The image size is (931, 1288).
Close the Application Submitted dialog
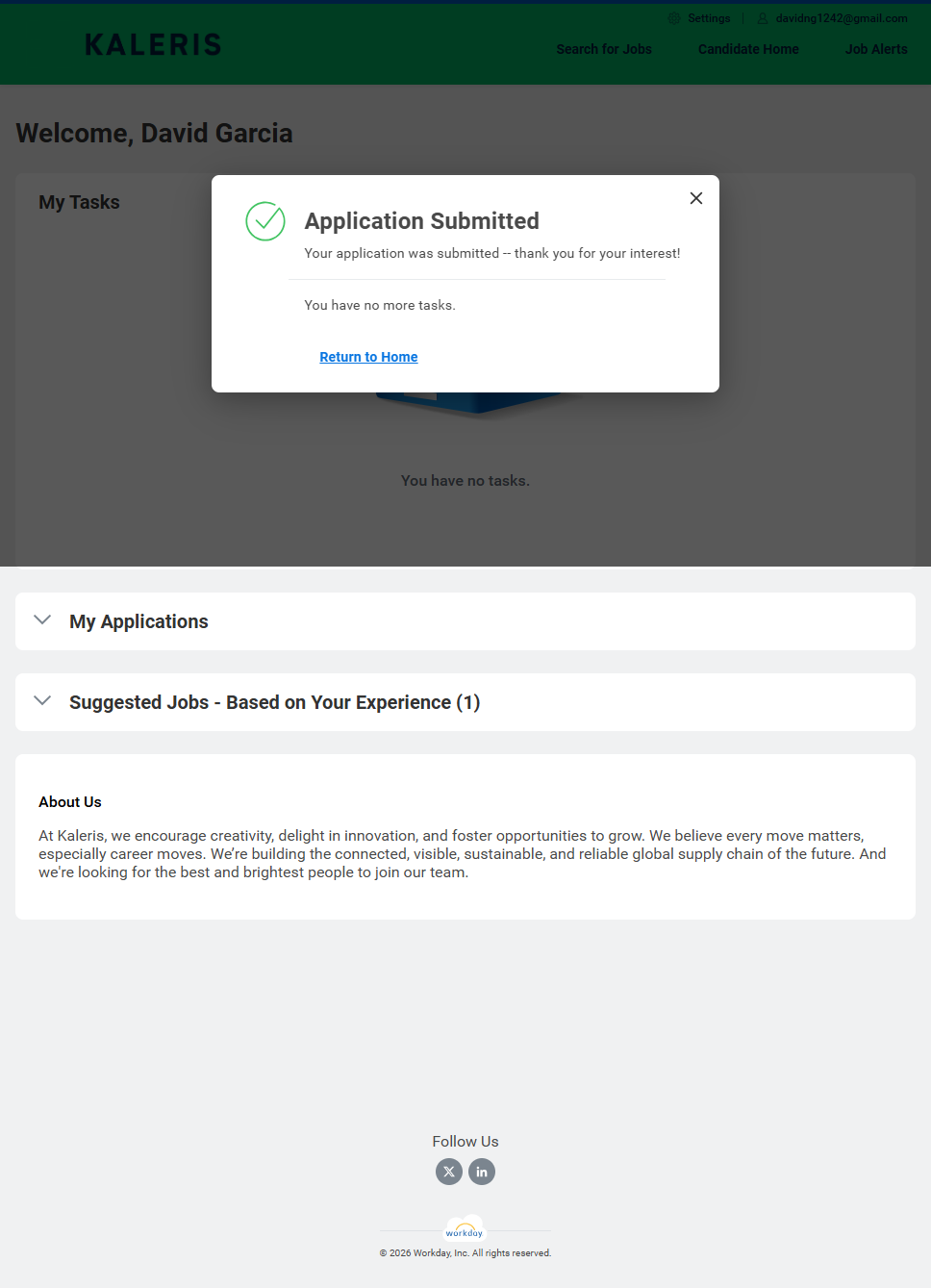(696, 198)
